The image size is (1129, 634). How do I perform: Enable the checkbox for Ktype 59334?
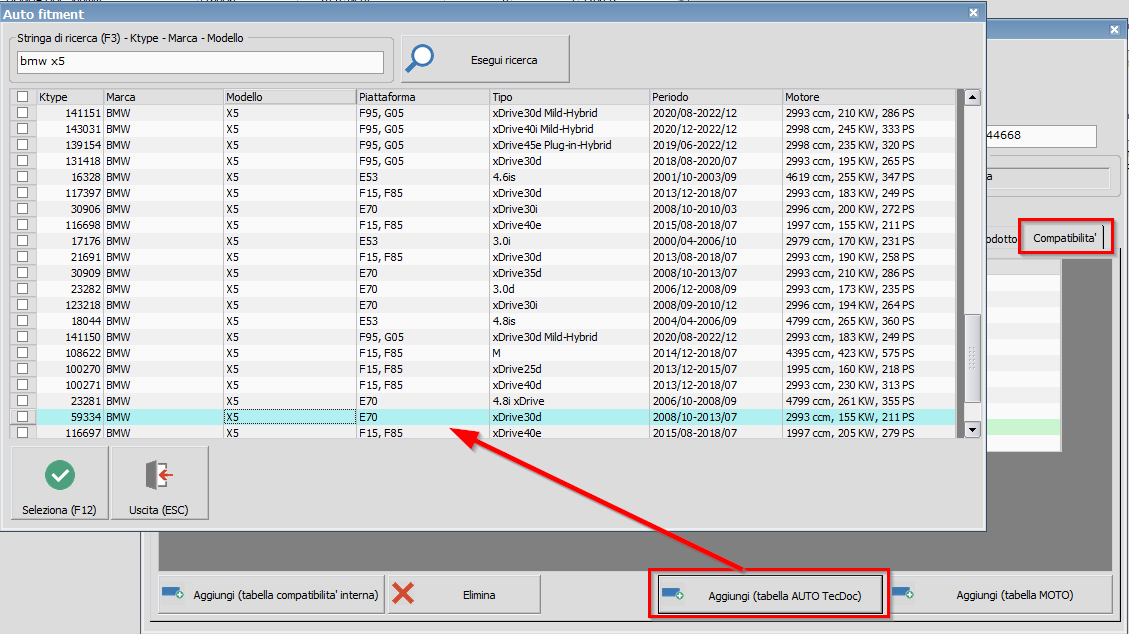click(22, 417)
